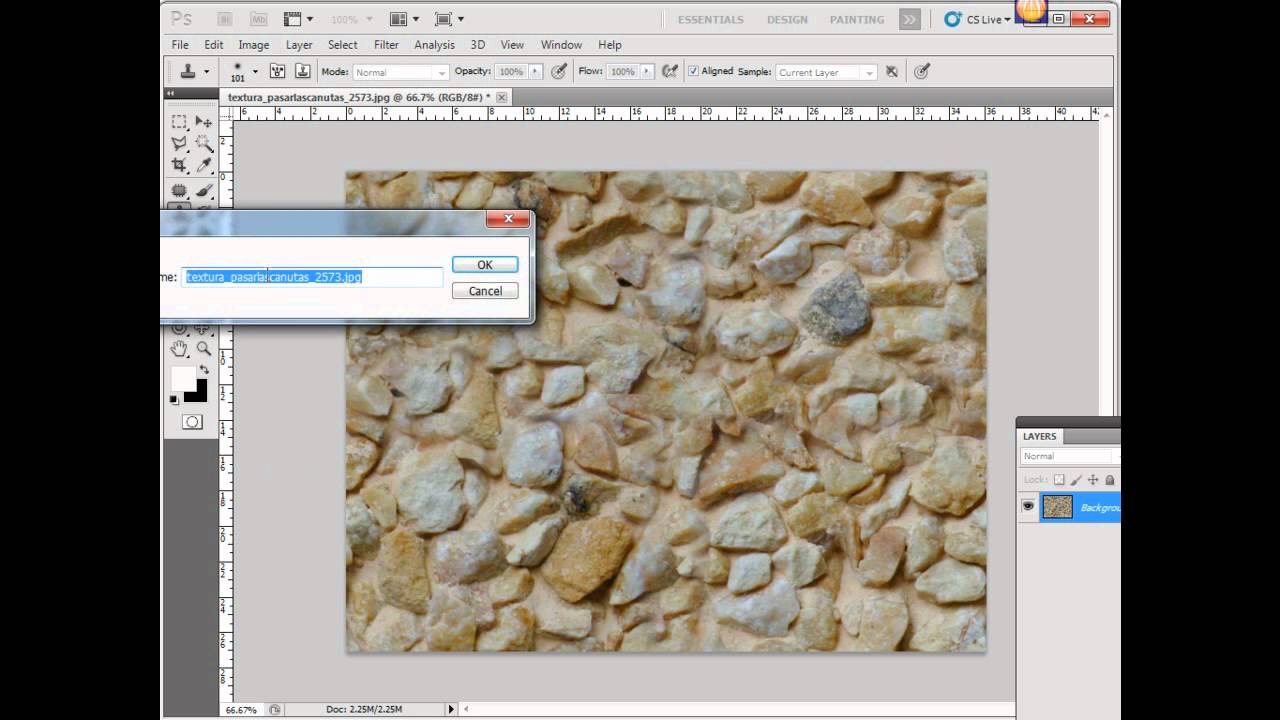Viewport: 1280px width, 720px height.
Task: Toggle tablet pressure for opacity
Action: pos(559,71)
